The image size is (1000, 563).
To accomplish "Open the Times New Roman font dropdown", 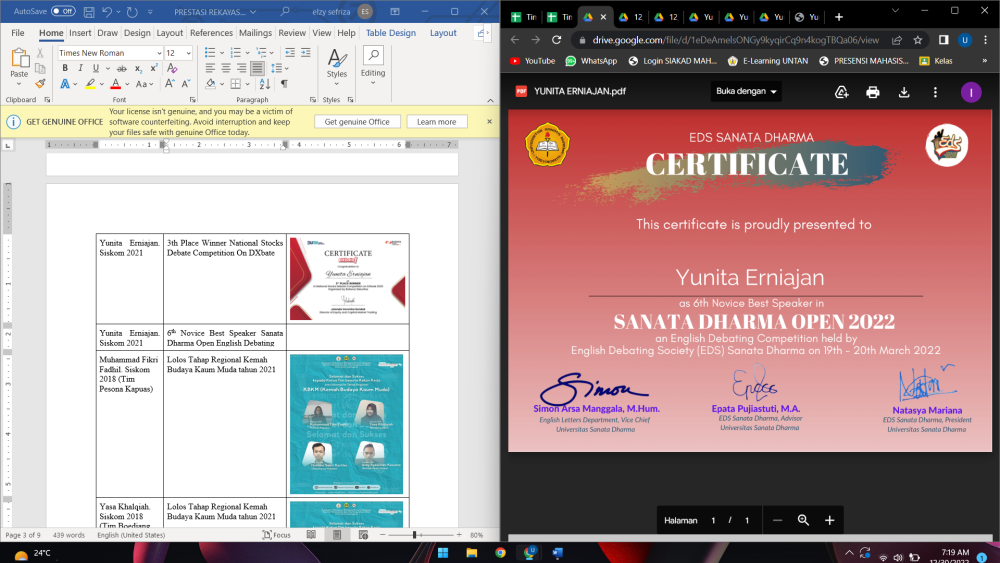I will 159,53.
